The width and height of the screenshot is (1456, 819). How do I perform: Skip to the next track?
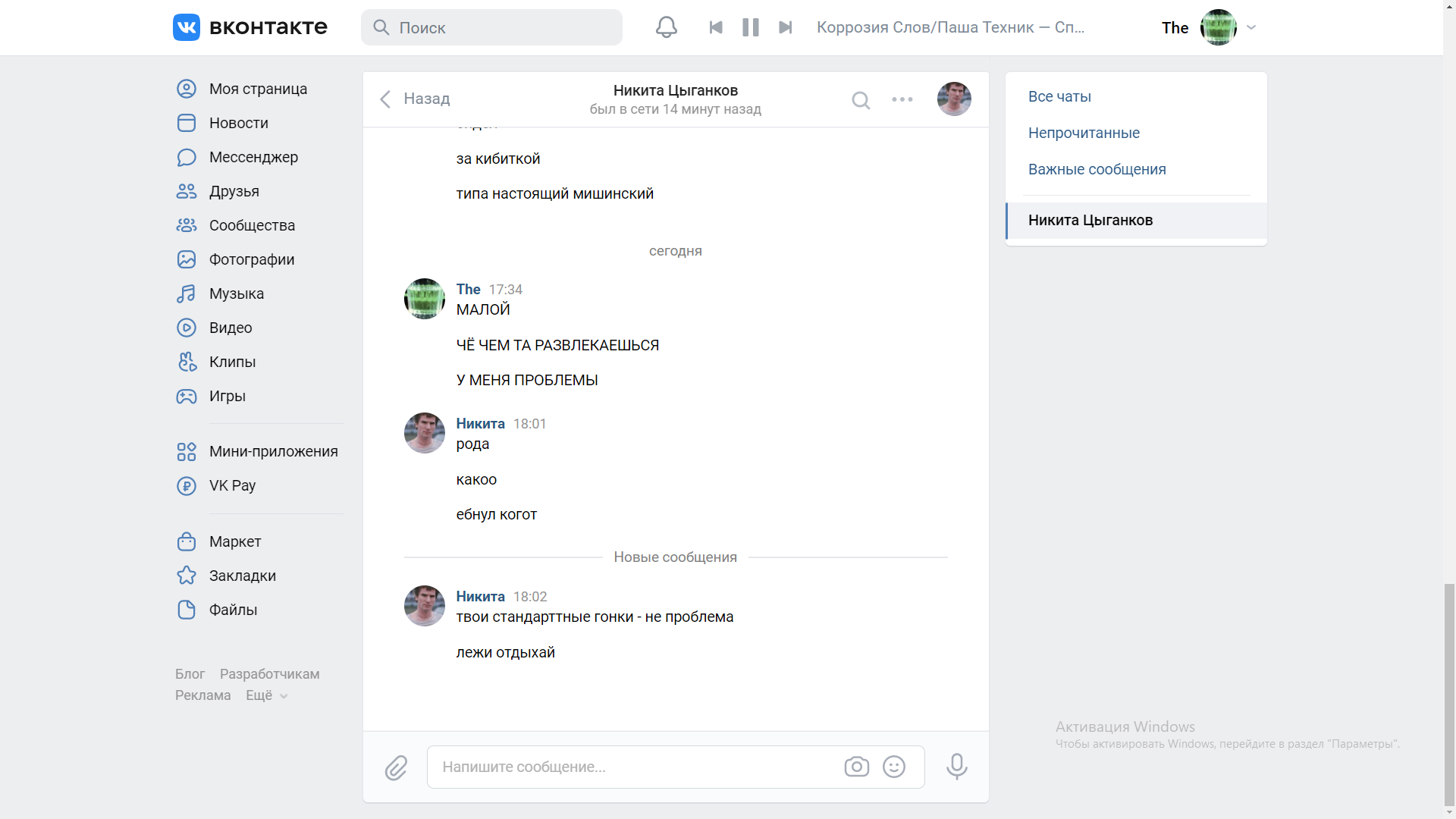click(785, 27)
